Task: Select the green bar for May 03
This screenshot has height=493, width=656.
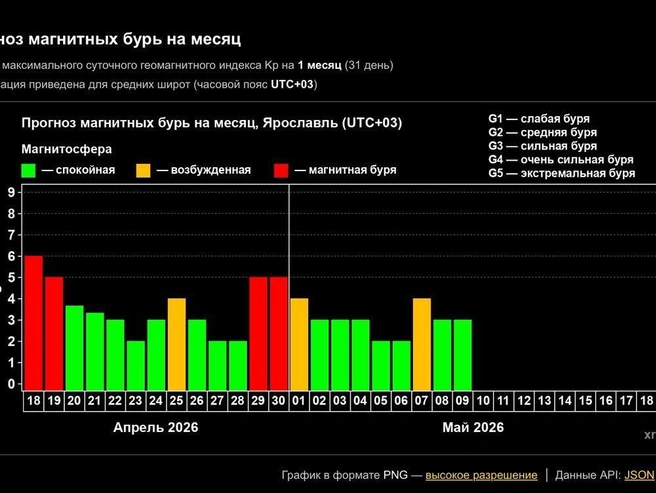Action: pyautogui.click(x=340, y=355)
